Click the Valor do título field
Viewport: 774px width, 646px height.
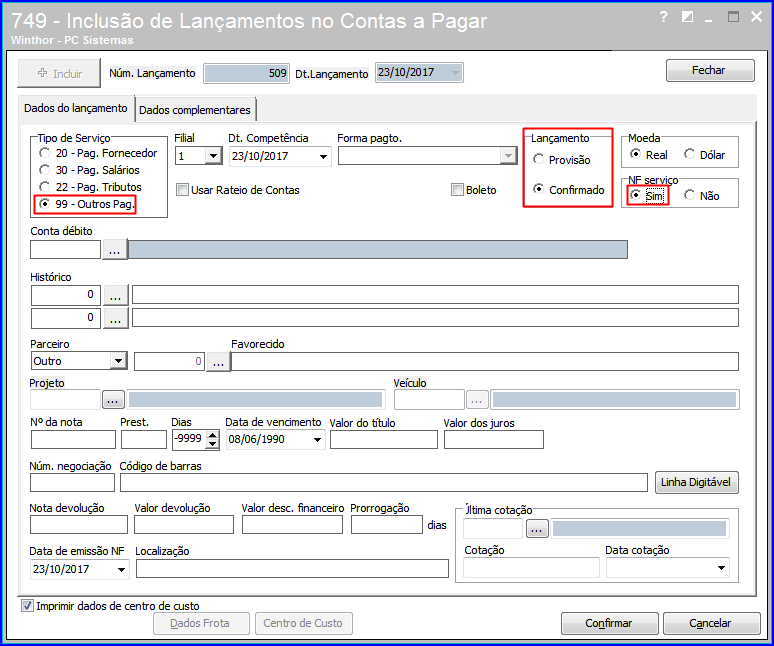[384, 439]
